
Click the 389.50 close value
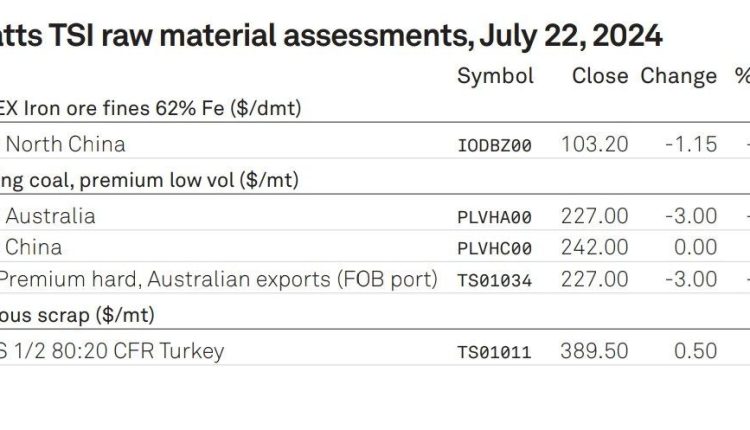(x=594, y=351)
